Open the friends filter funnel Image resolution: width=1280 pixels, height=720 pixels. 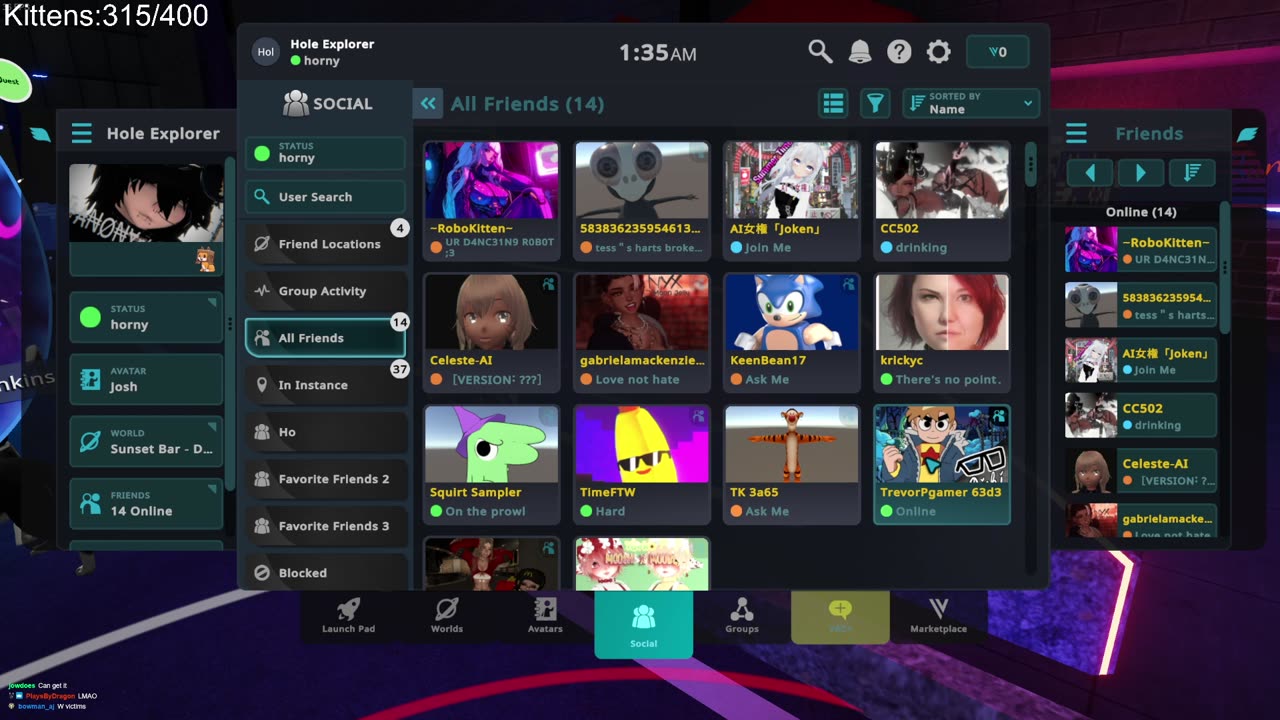click(875, 103)
